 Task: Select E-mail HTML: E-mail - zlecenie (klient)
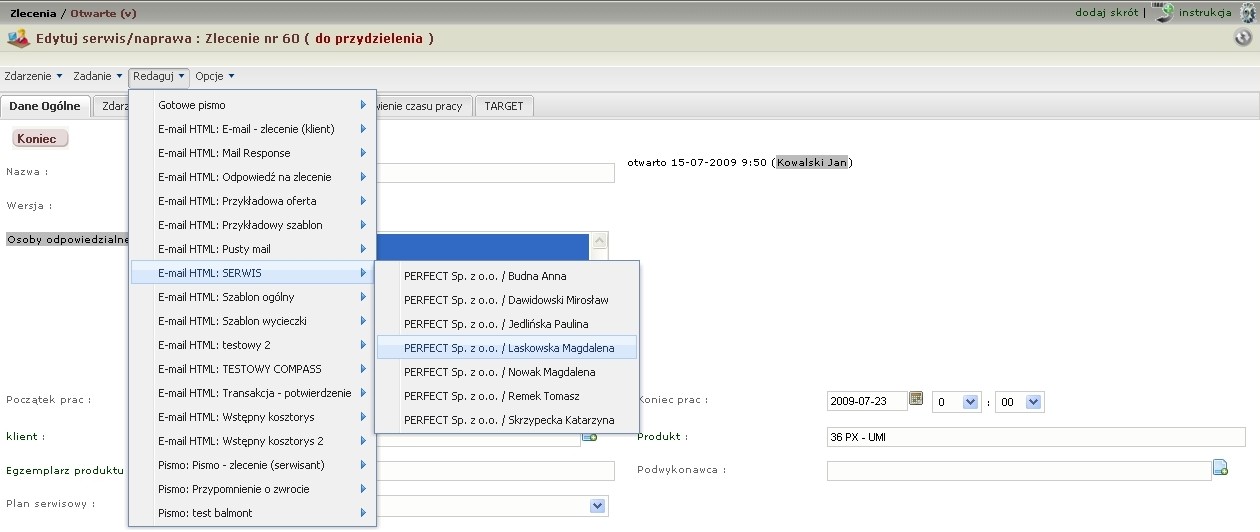click(253, 129)
